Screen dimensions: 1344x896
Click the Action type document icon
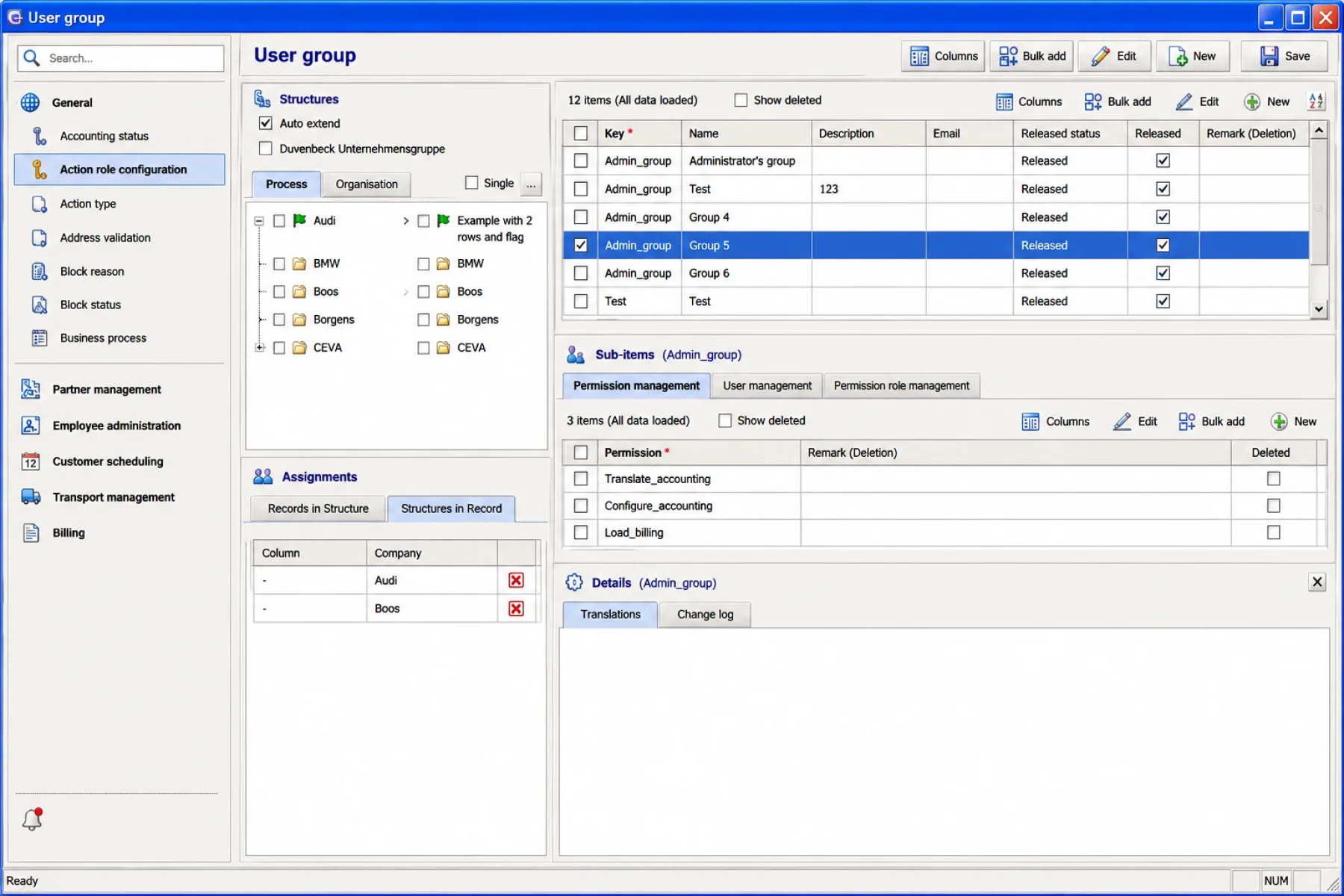pos(40,204)
